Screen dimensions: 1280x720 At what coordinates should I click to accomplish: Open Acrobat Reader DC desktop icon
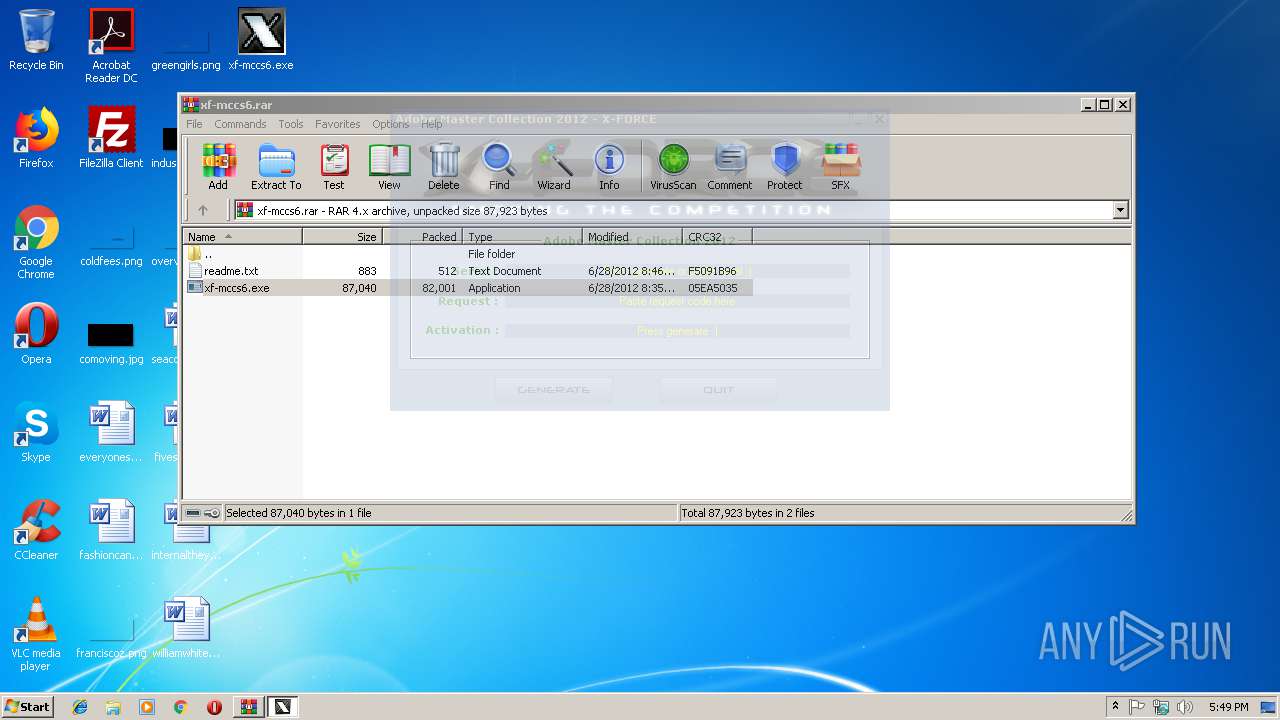point(111,46)
